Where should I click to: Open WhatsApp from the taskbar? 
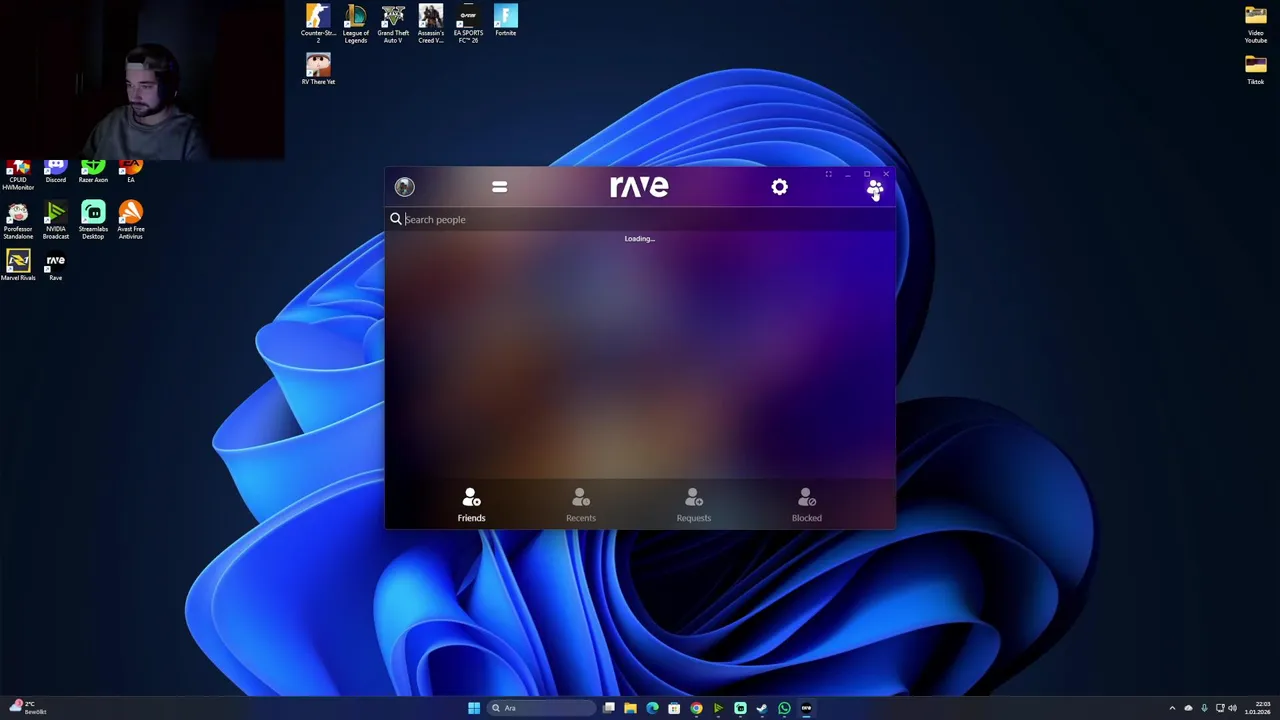[784, 708]
